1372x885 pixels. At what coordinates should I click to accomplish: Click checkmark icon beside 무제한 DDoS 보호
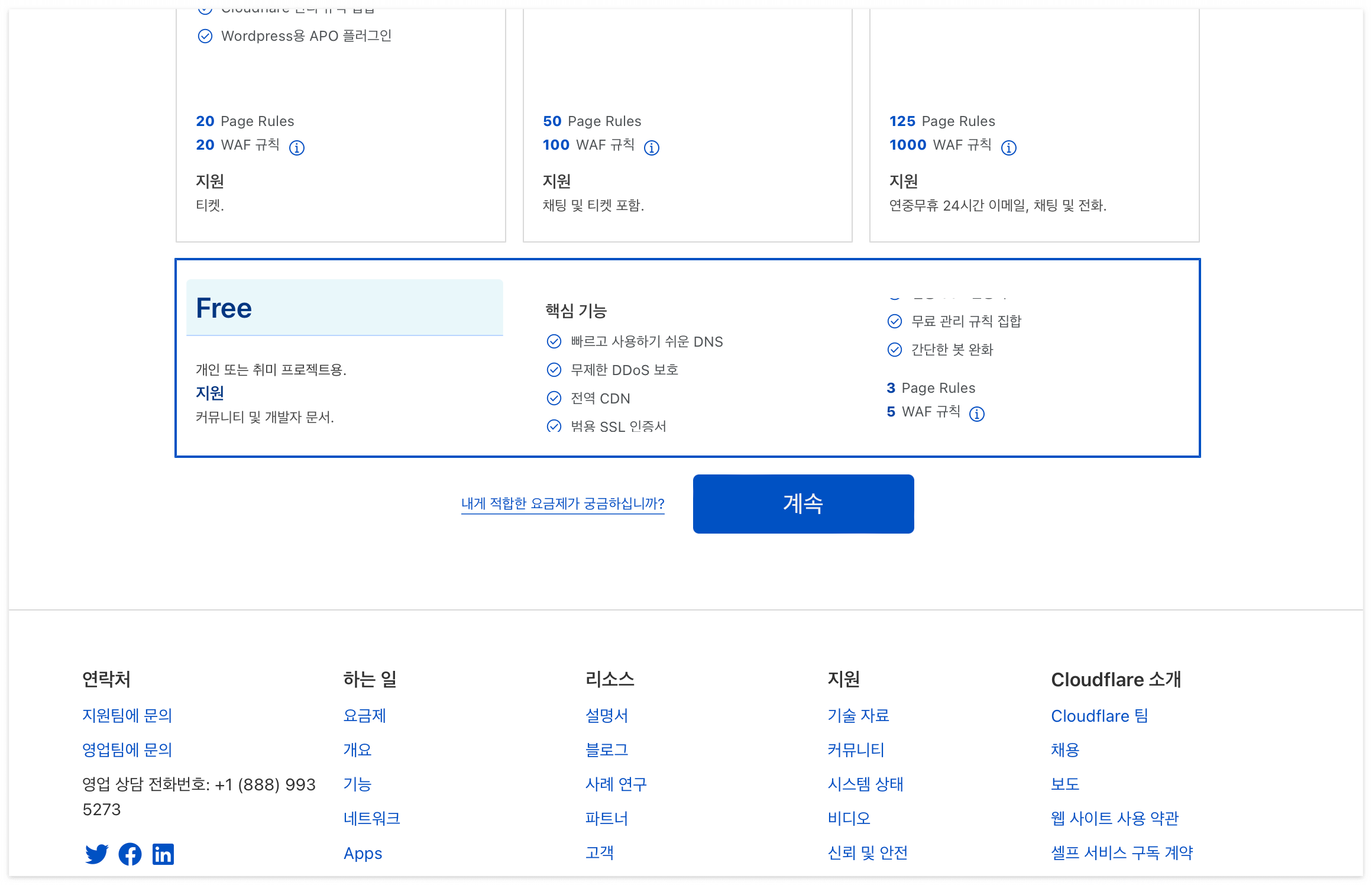click(x=554, y=370)
